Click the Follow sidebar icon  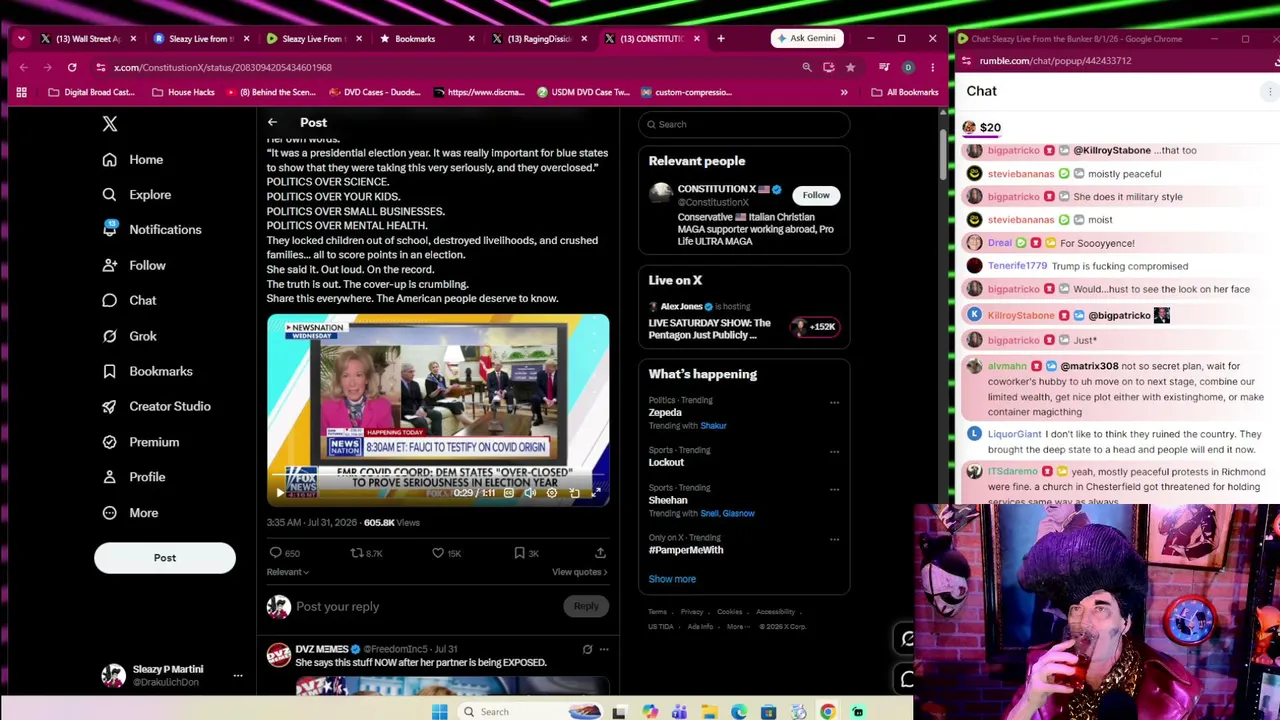[109, 265]
